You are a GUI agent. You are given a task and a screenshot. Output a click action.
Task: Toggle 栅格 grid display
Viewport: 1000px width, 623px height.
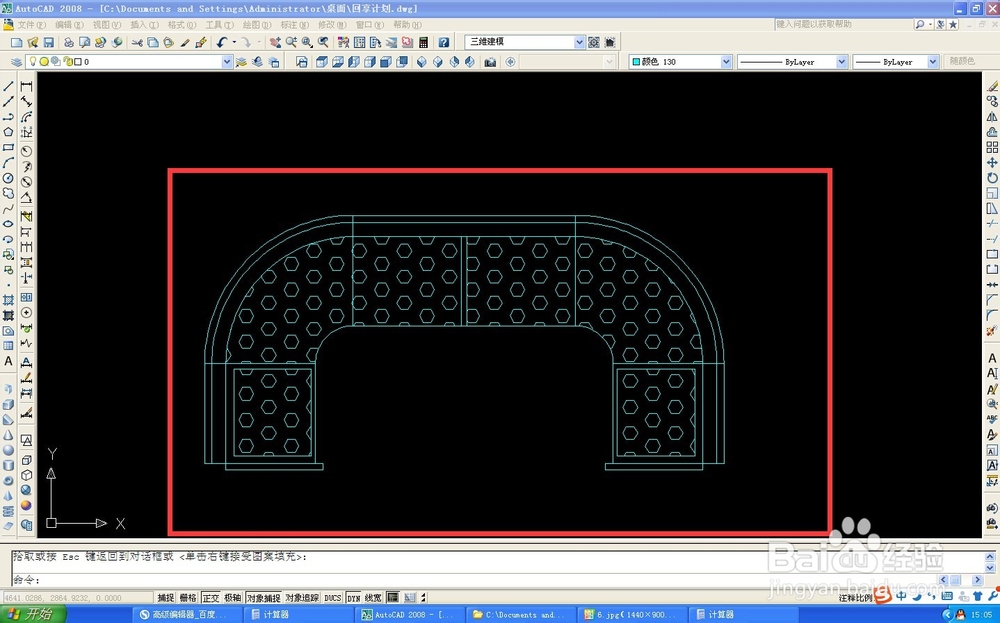click(x=188, y=597)
